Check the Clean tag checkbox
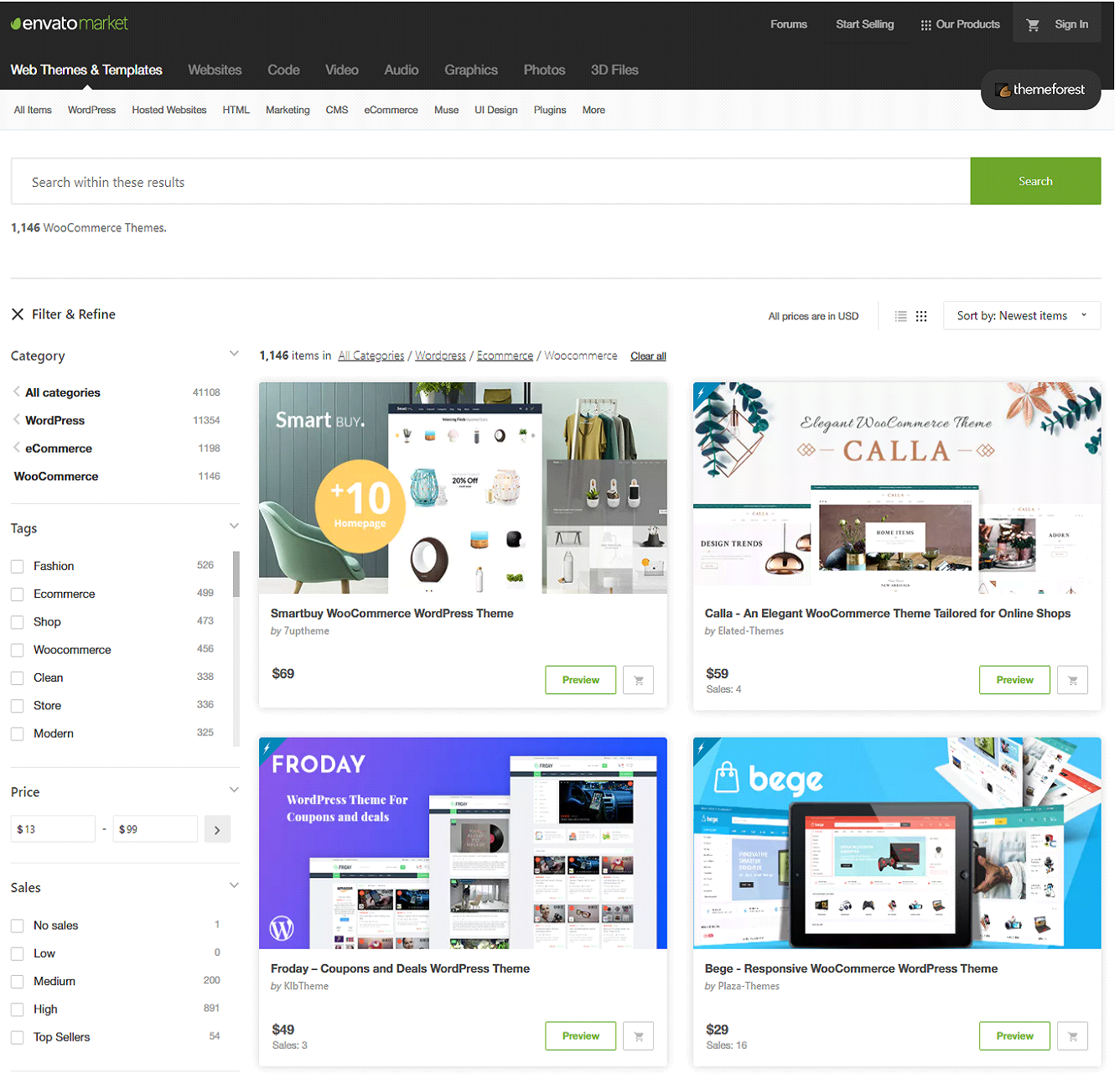The image size is (1120, 1074). click(x=17, y=680)
